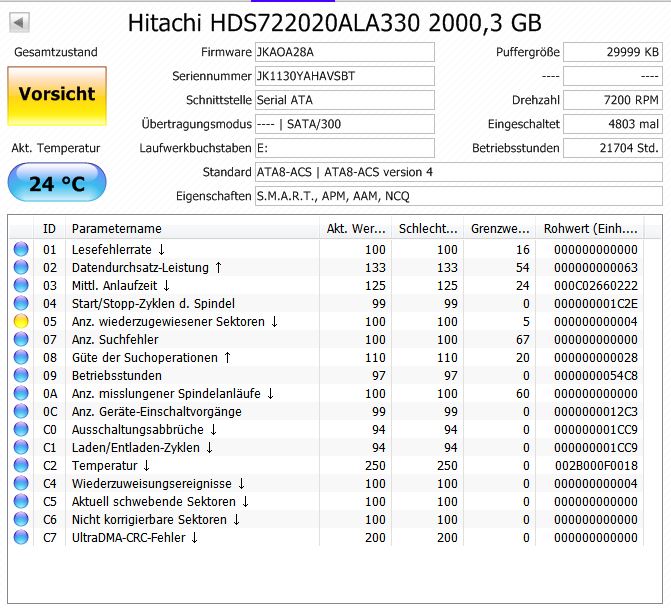Viewport: 671px width, 608px height.
Task: Sort by the ID column header
Action: coord(49,228)
